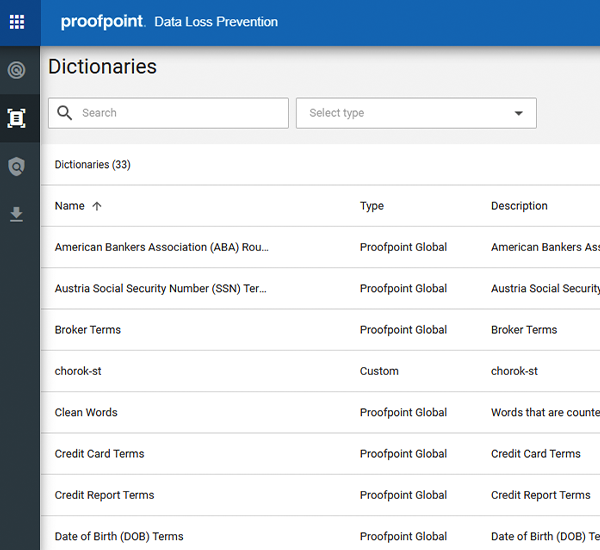Click the Credit Report Terms description cell

[541, 495]
